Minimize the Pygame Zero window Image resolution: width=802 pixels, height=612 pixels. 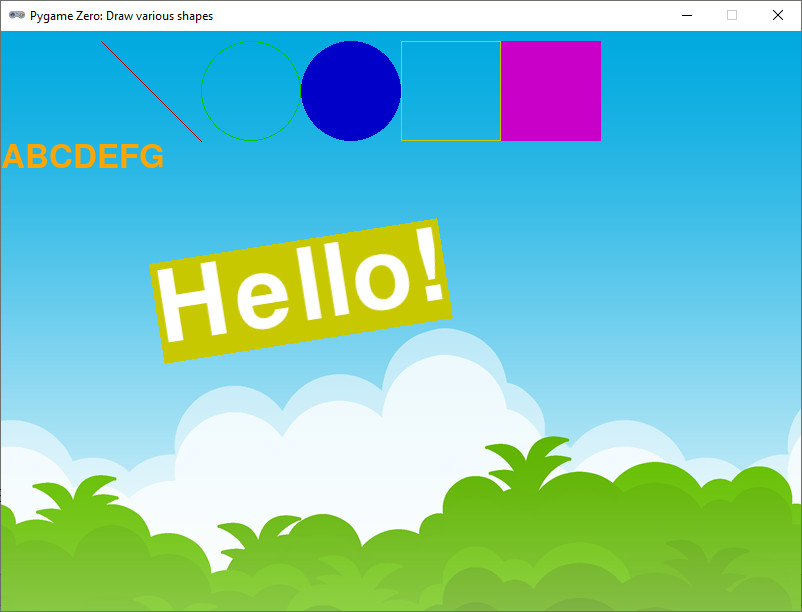[686, 16]
